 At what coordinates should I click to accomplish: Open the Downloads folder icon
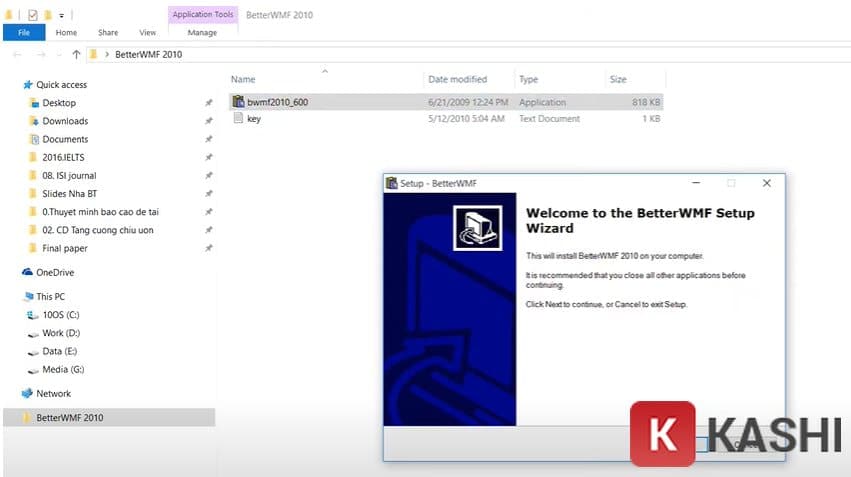click(x=34, y=121)
